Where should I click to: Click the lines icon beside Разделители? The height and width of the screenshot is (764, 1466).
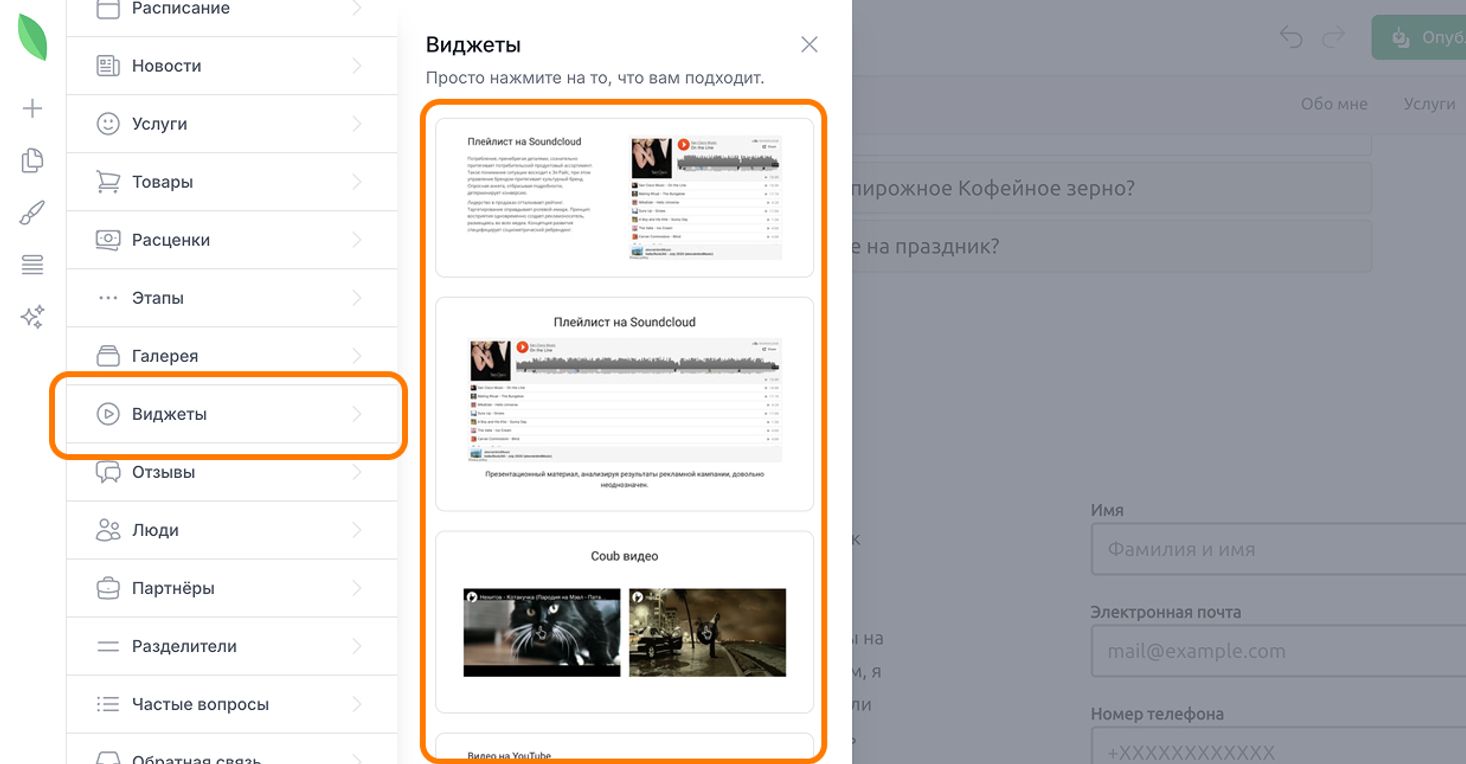pos(107,646)
